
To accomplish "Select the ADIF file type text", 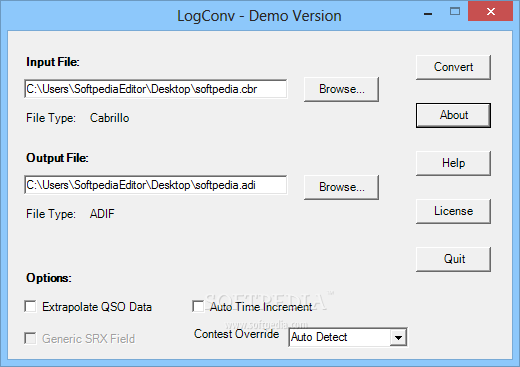I will coord(102,214).
